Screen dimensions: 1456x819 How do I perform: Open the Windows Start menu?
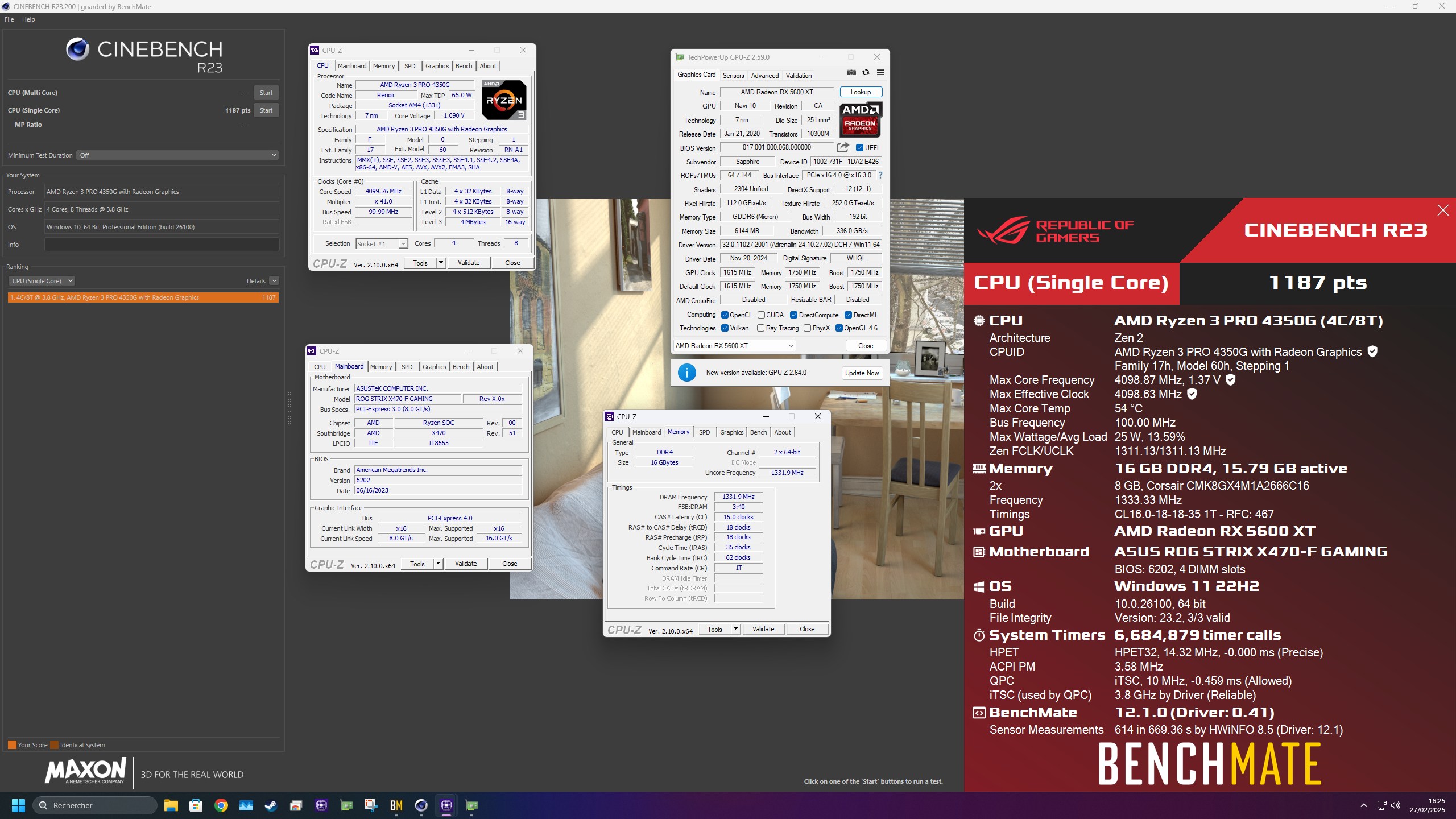(x=18, y=805)
